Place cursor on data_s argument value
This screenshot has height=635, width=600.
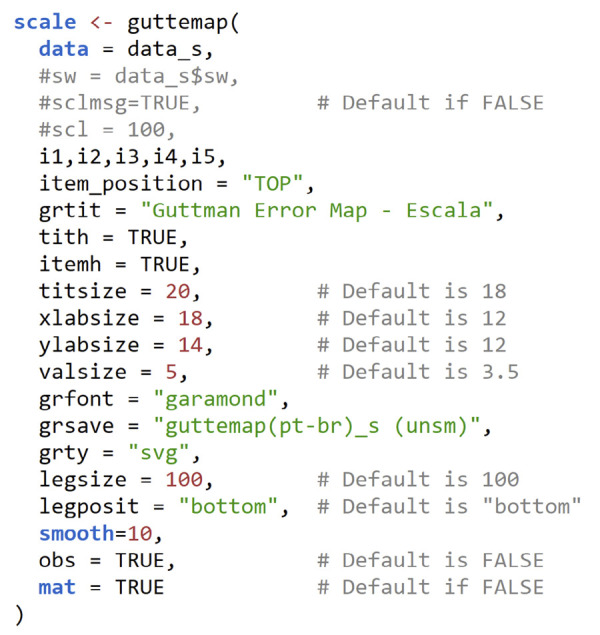[165, 49]
